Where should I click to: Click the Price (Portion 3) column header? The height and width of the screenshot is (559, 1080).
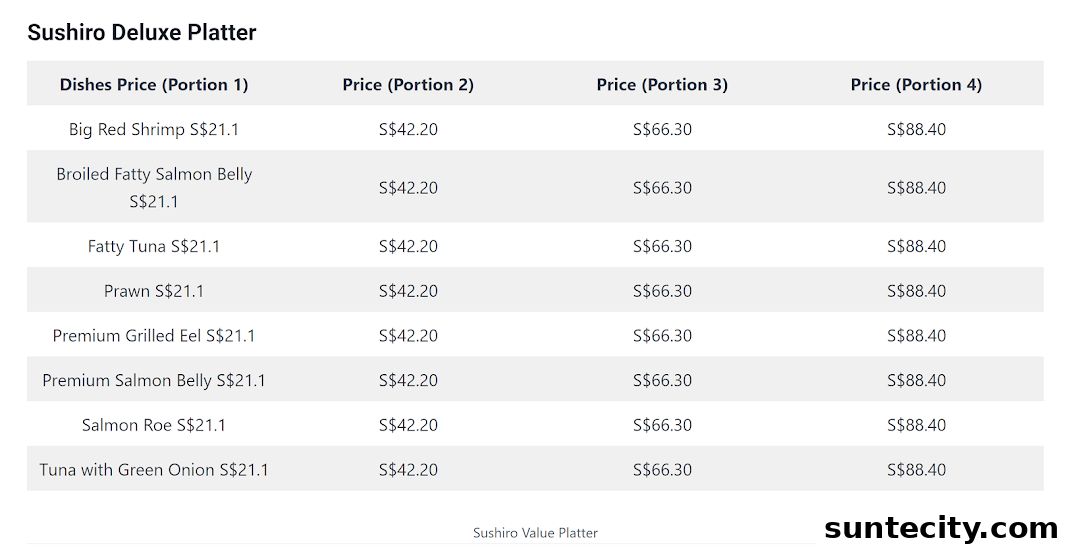662,85
